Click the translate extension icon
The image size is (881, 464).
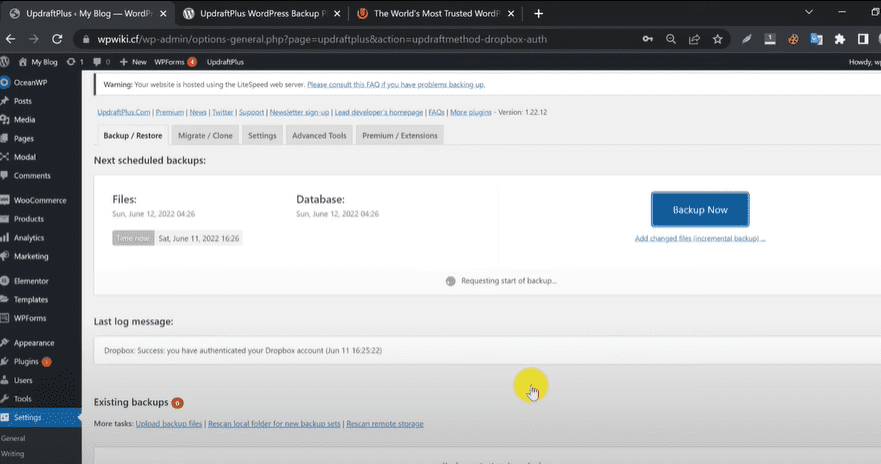[816, 39]
